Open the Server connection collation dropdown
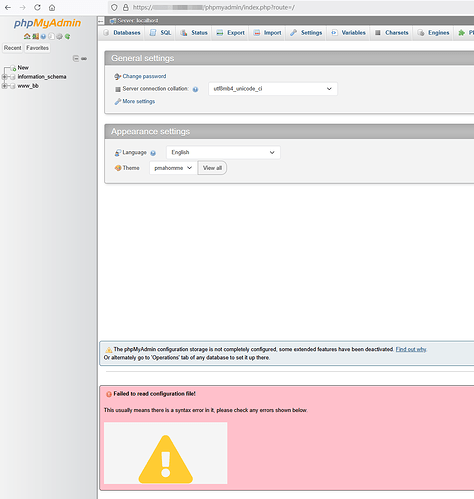 pyautogui.click(x=273, y=89)
